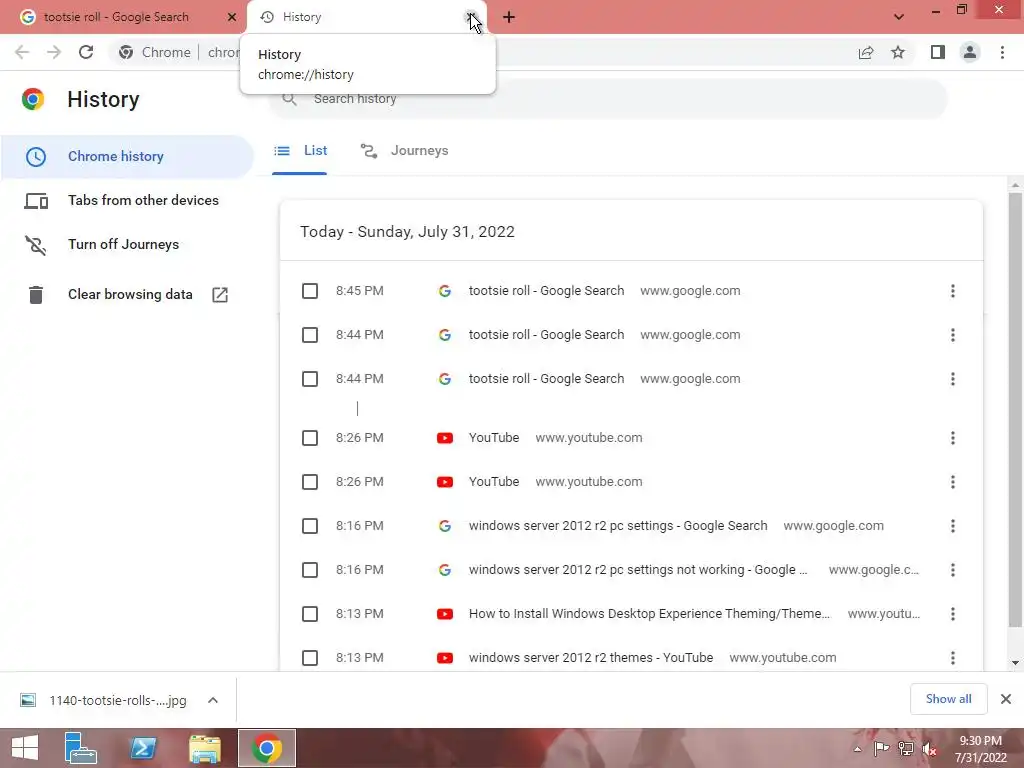Open actions menu for pc settings not working
The image size is (1024, 768).
(953, 570)
